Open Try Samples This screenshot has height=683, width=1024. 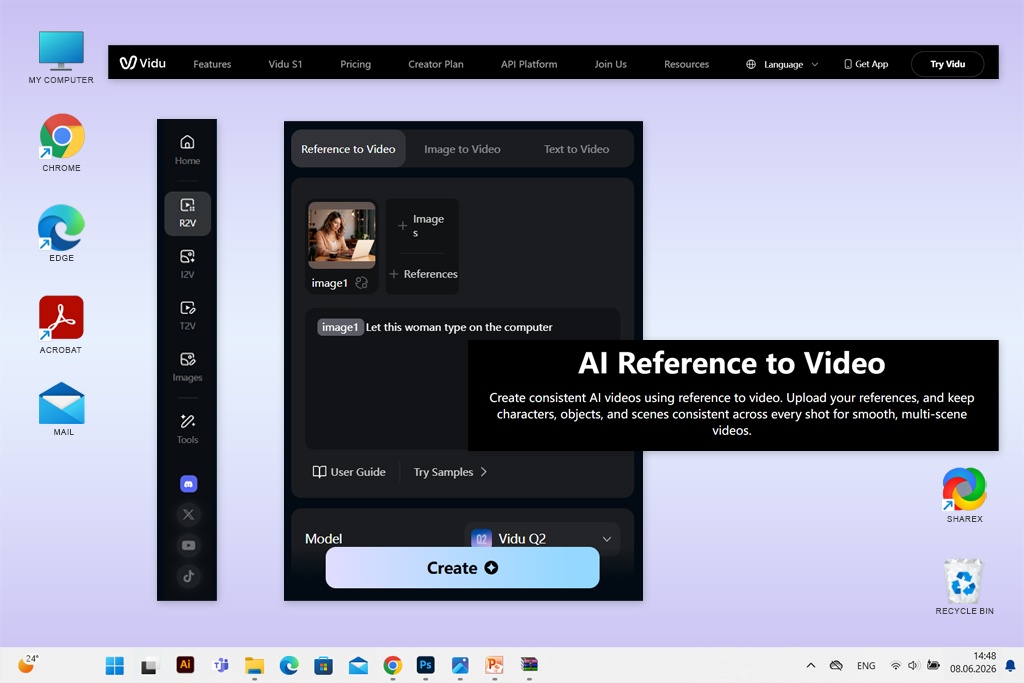point(450,471)
